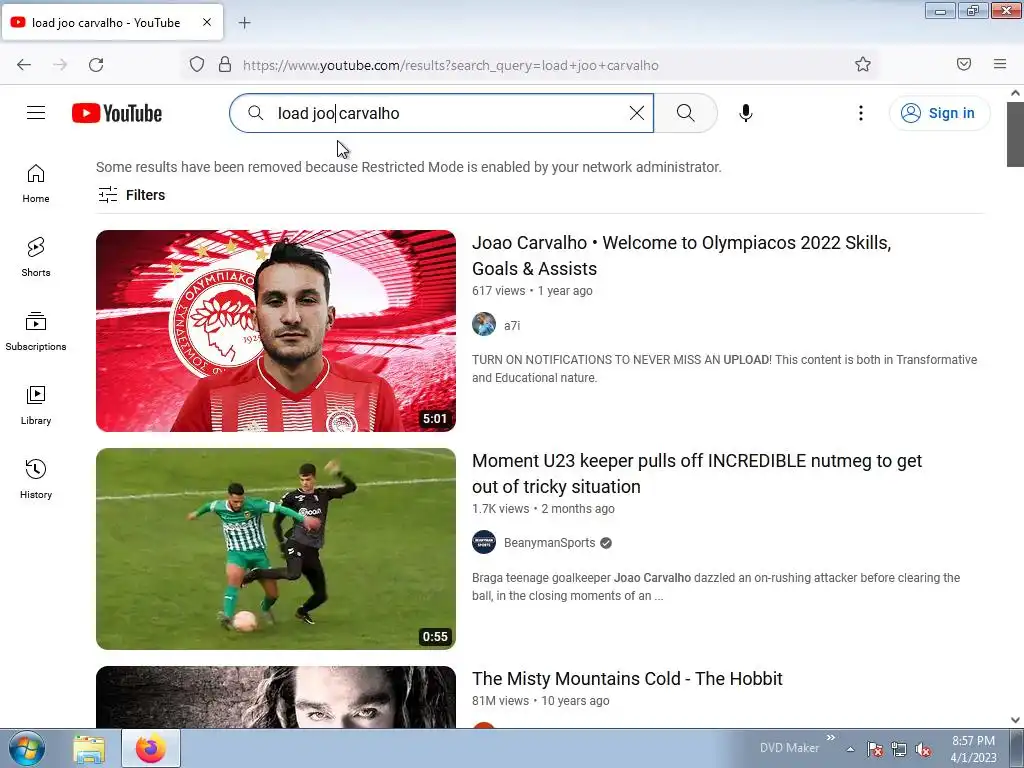Open Subscriptions in sidebar
The image size is (1024, 768).
point(36,332)
